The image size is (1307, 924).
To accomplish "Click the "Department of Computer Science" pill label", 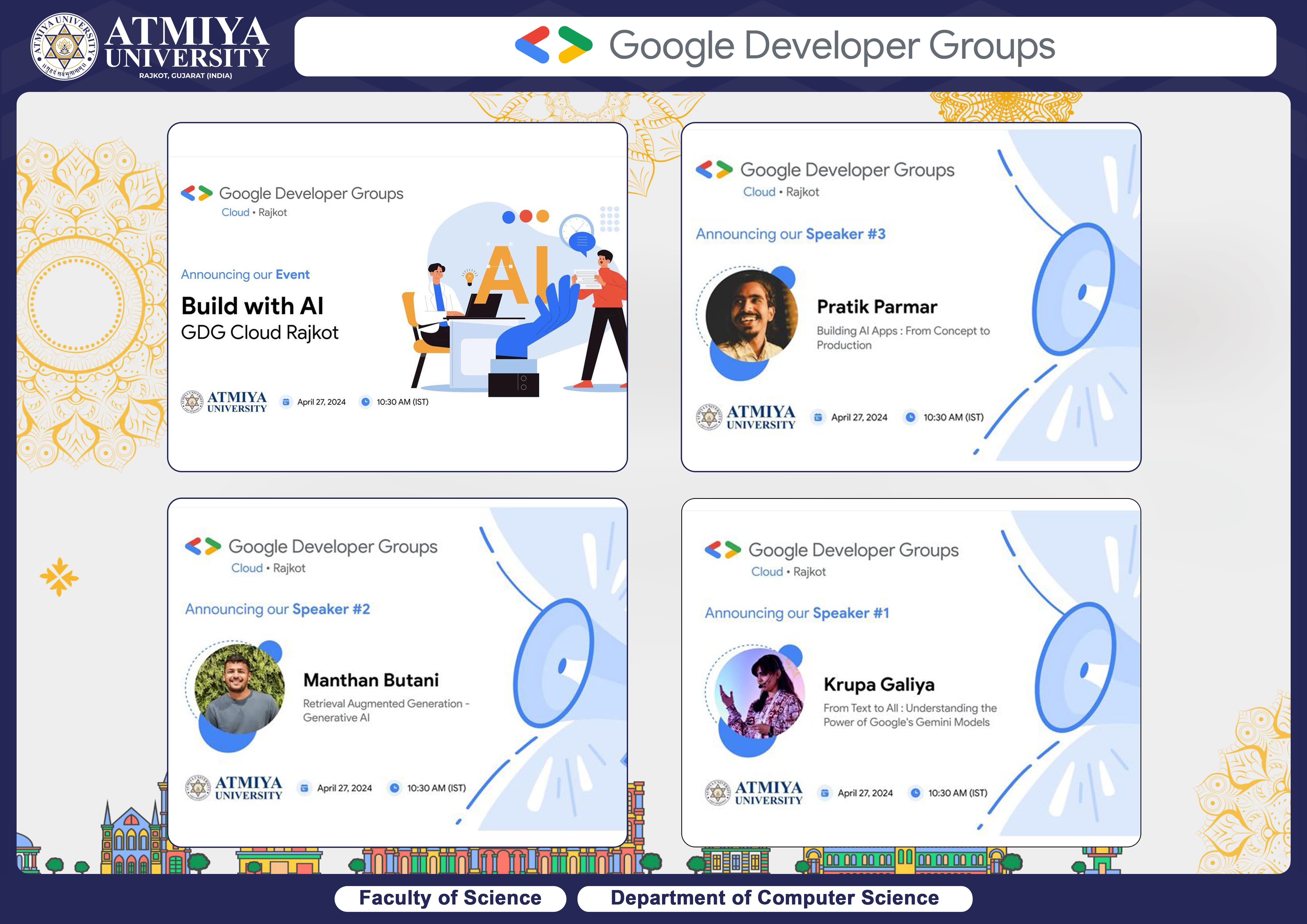I will coord(775,898).
